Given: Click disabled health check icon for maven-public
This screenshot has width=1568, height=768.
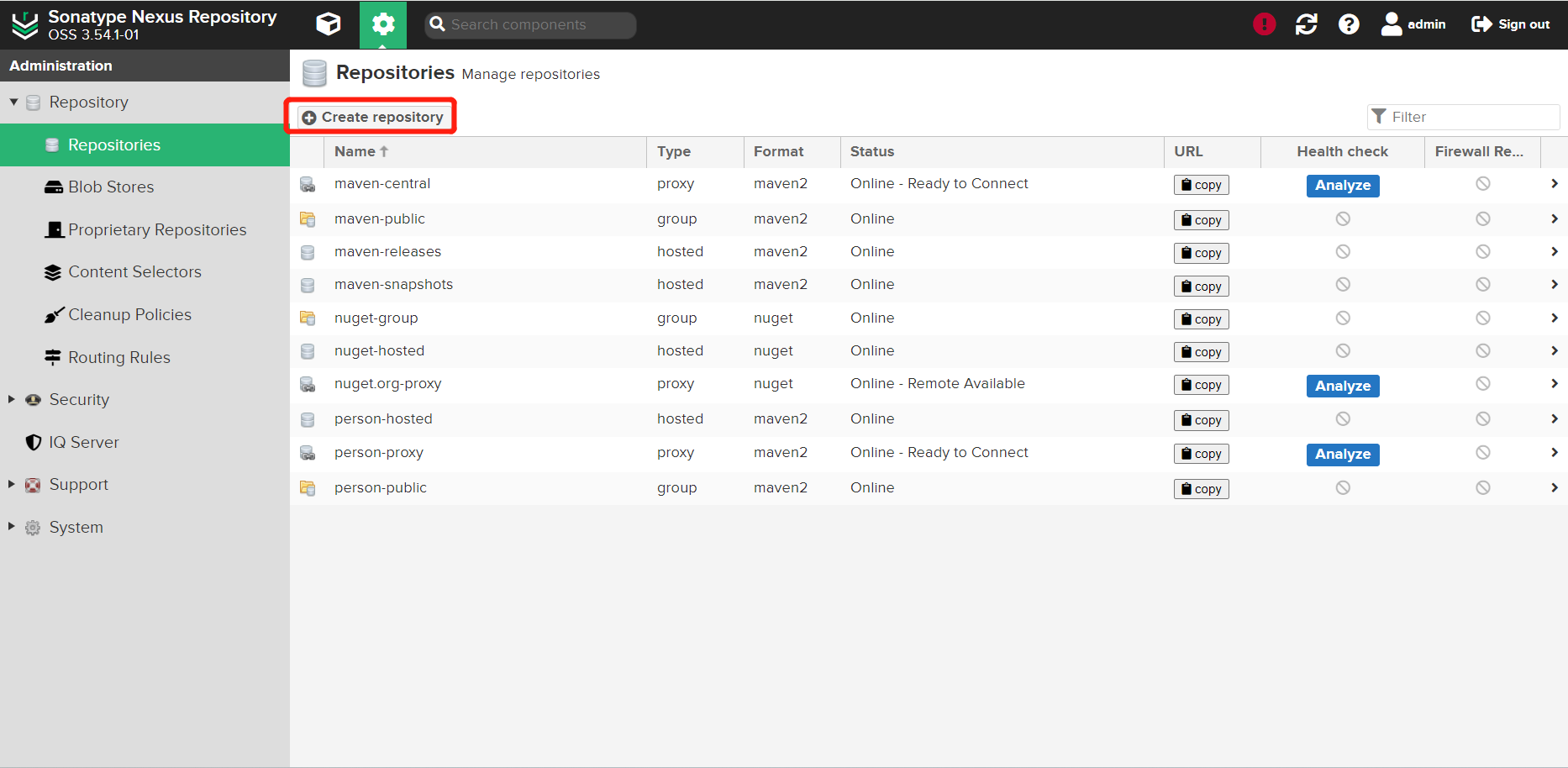Looking at the screenshot, I should click(x=1343, y=218).
